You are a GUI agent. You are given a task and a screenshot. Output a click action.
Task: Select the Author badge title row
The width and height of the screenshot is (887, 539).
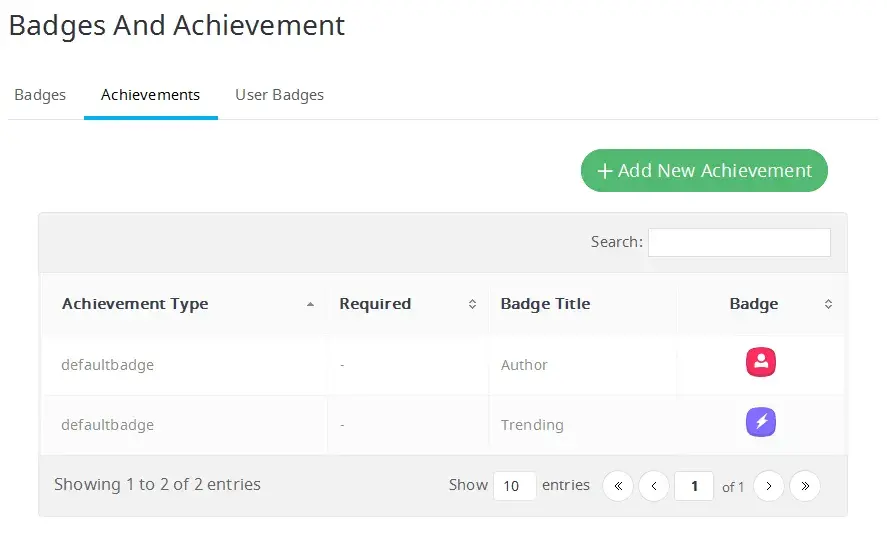[x=524, y=365]
